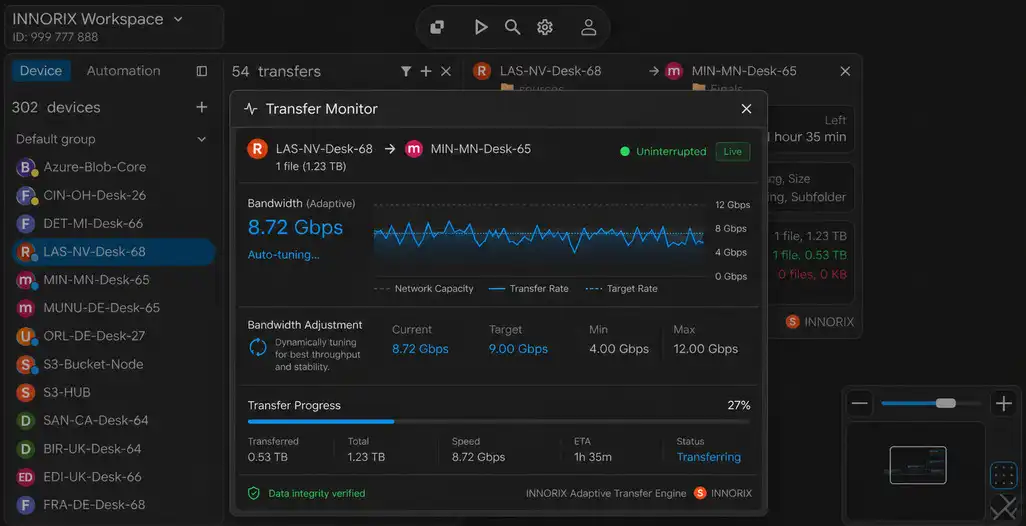Click the play icon in top toolbar
Image resolution: width=1026 pixels, height=526 pixels.
click(x=481, y=27)
